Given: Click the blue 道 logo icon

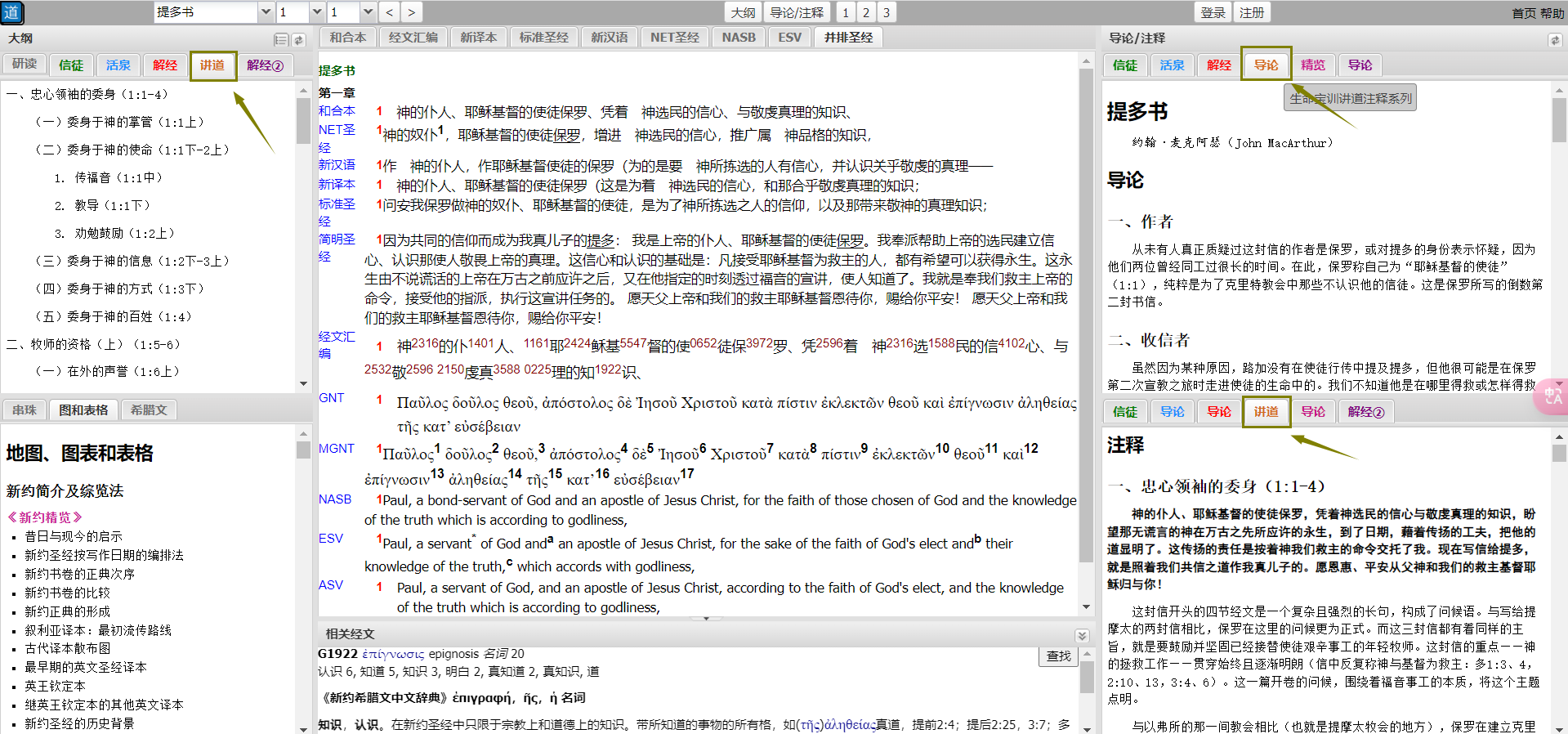Looking at the screenshot, I should pos(12,12).
